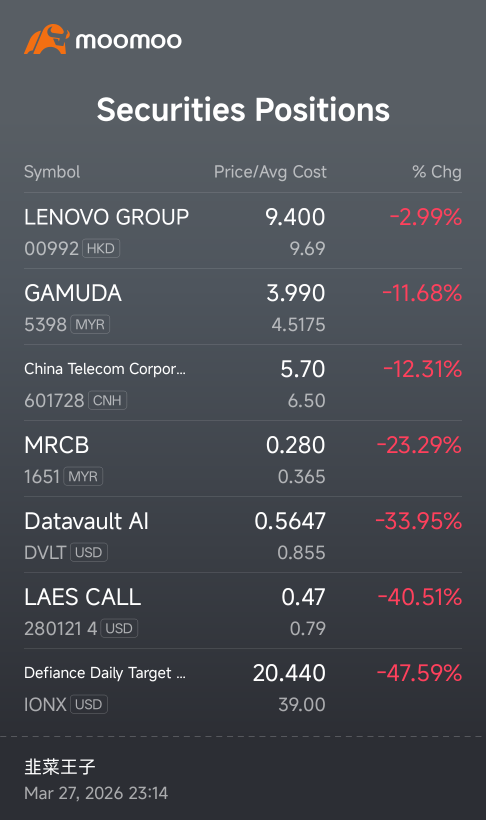Tap the USD badge beside 280121 4

(x=119, y=628)
